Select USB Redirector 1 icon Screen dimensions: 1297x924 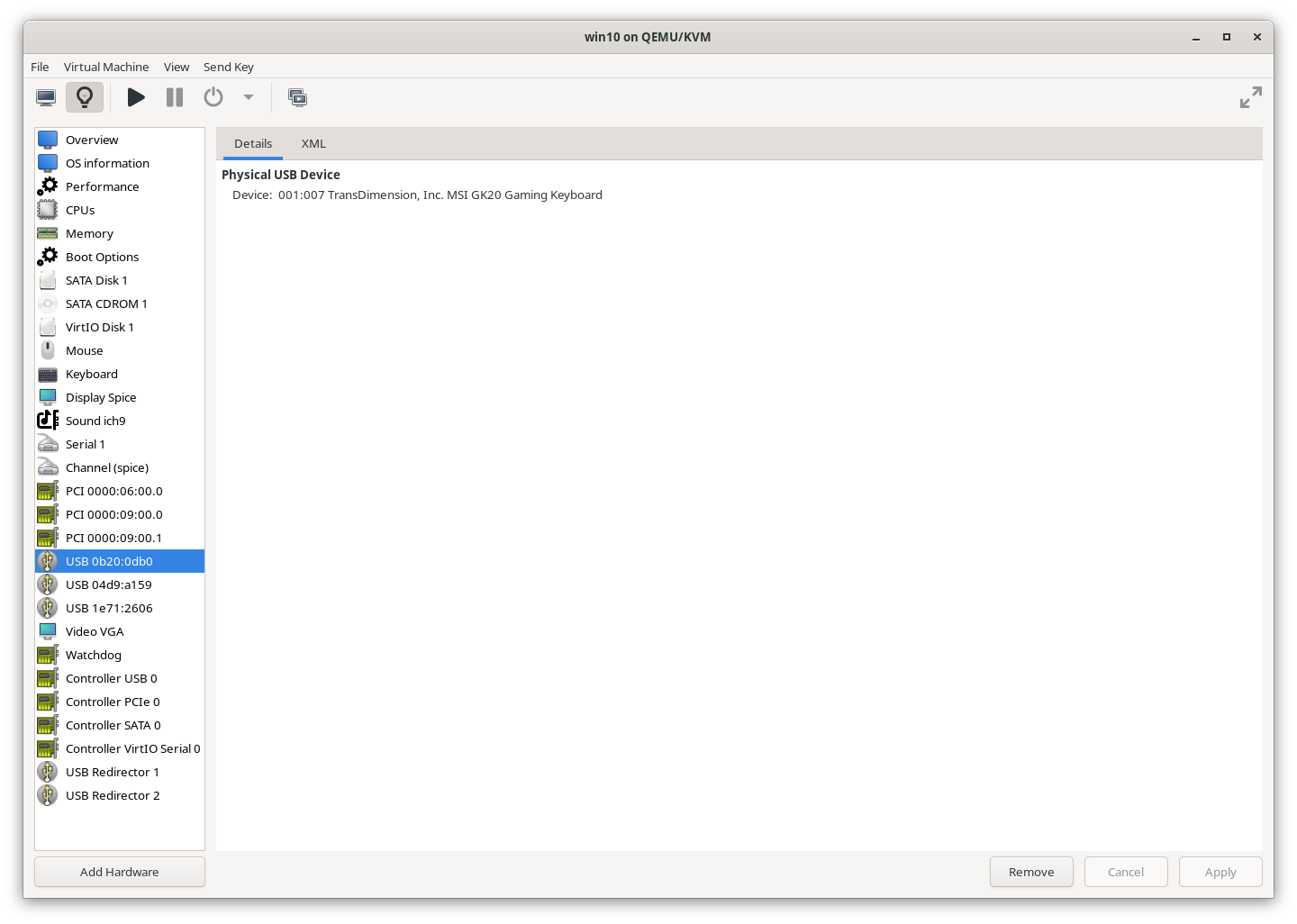[x=48, y=772]
